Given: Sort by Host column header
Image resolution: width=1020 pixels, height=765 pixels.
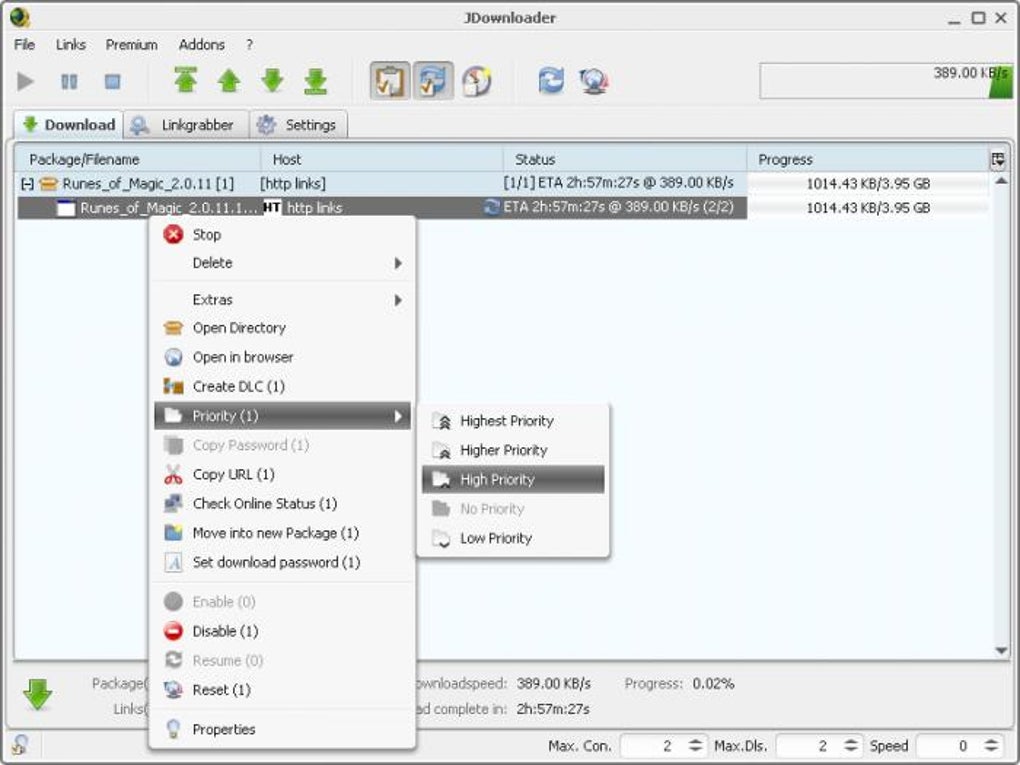Looking at the screenshot, I should [x=382, y=159].
